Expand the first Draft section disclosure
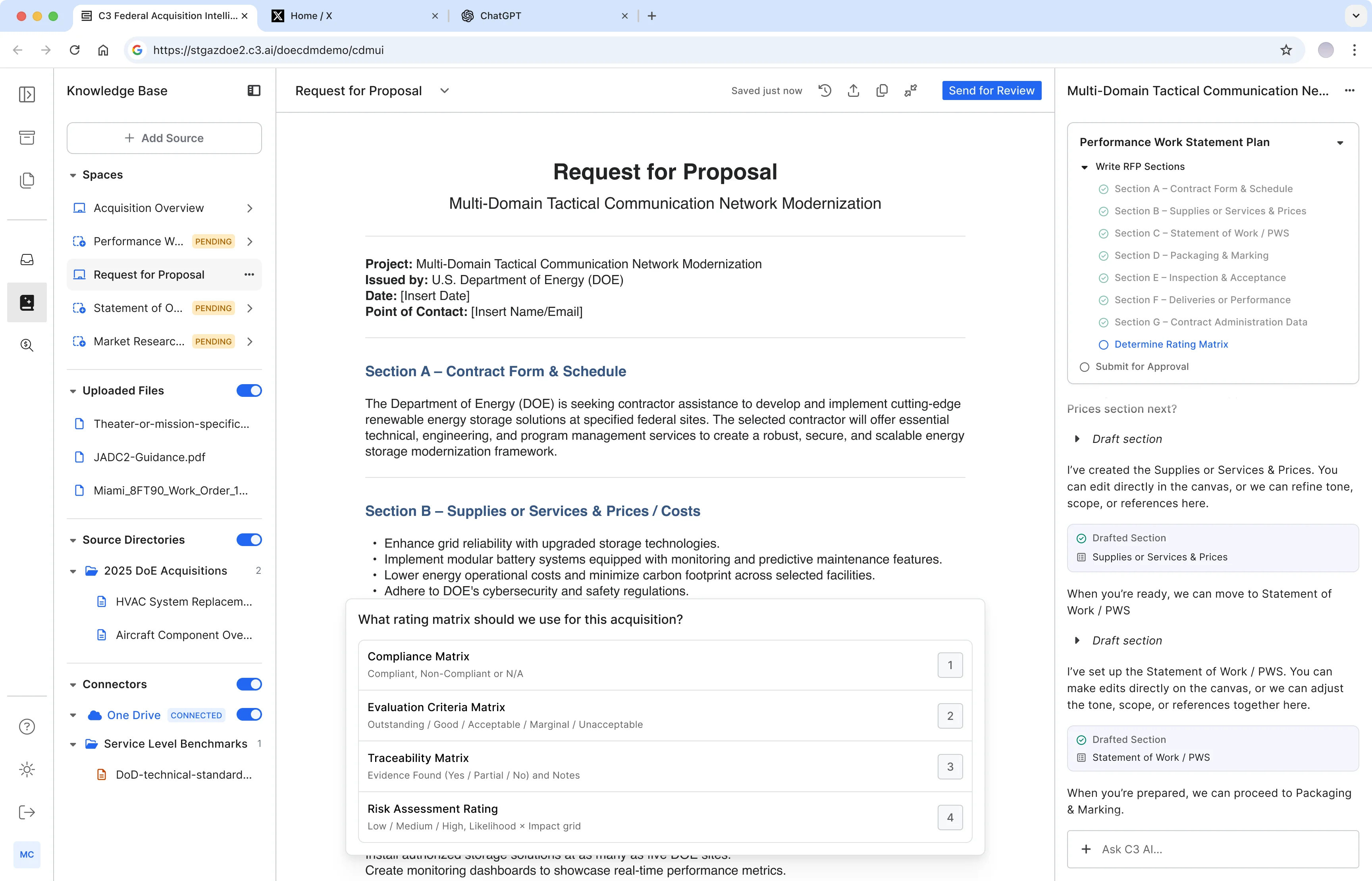This screenshot has width=1372, height=881. click(x=1077, y=439)
